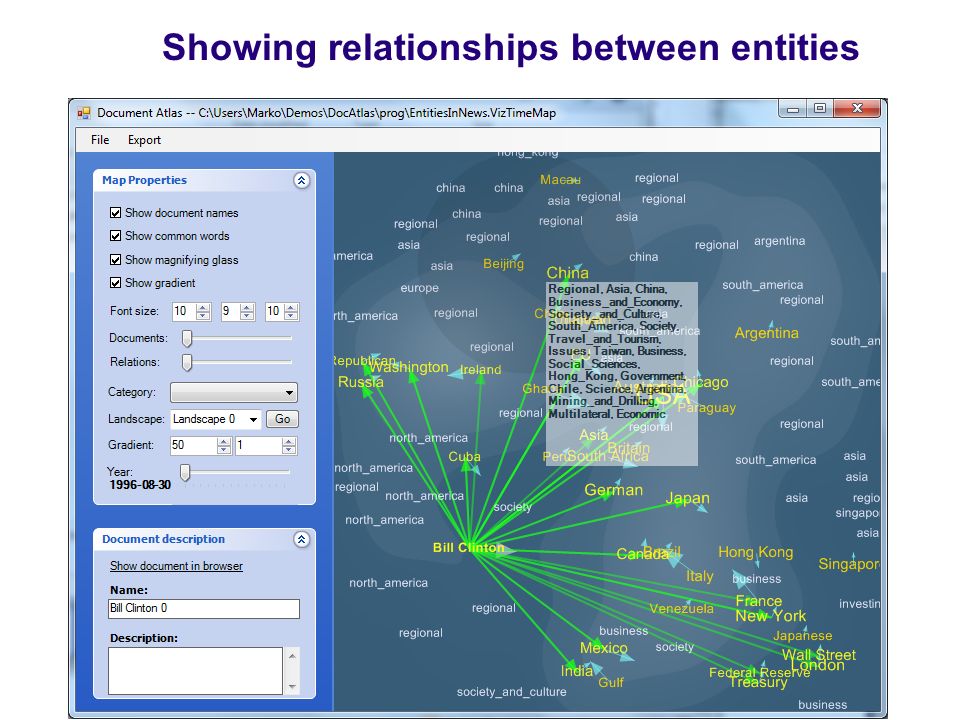Click the Hong Kong entity label
960x720 pixels.
click(756, 552)
